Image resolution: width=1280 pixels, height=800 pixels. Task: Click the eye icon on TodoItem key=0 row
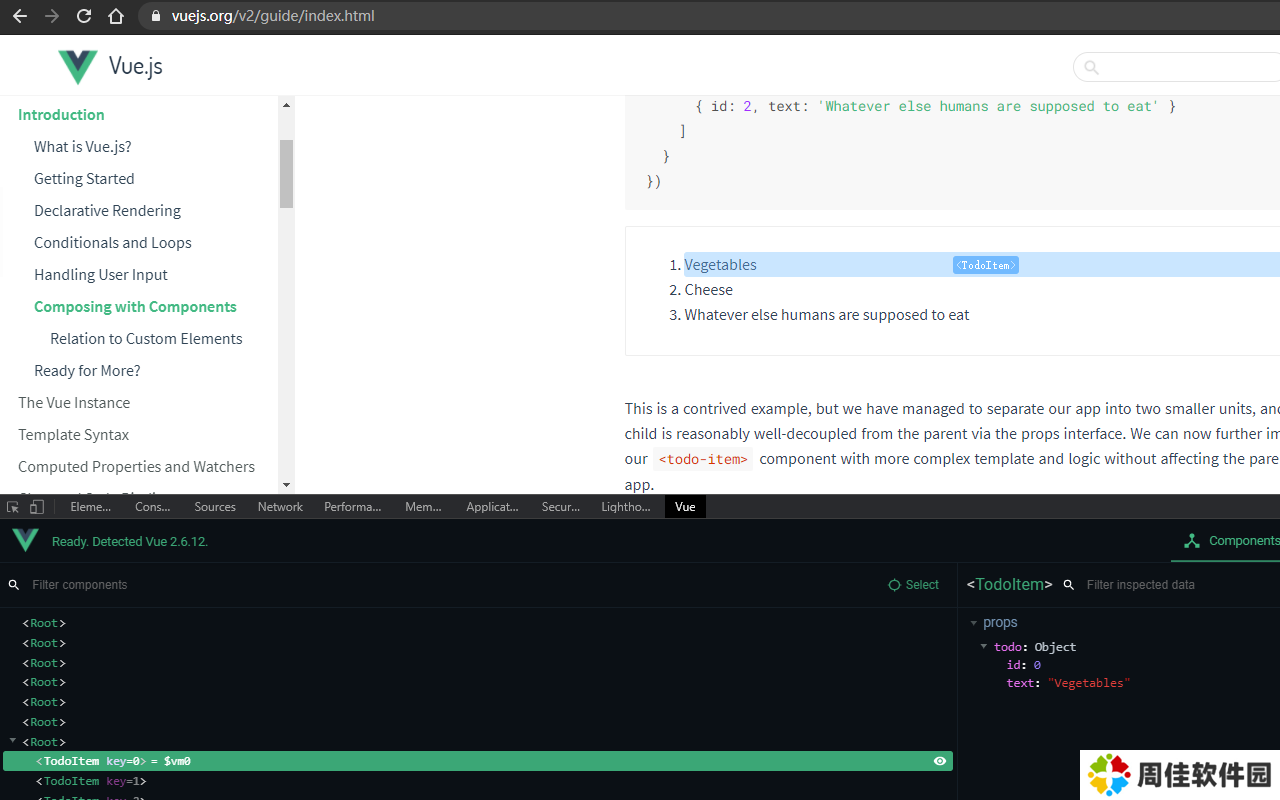[x=940, y=761]
